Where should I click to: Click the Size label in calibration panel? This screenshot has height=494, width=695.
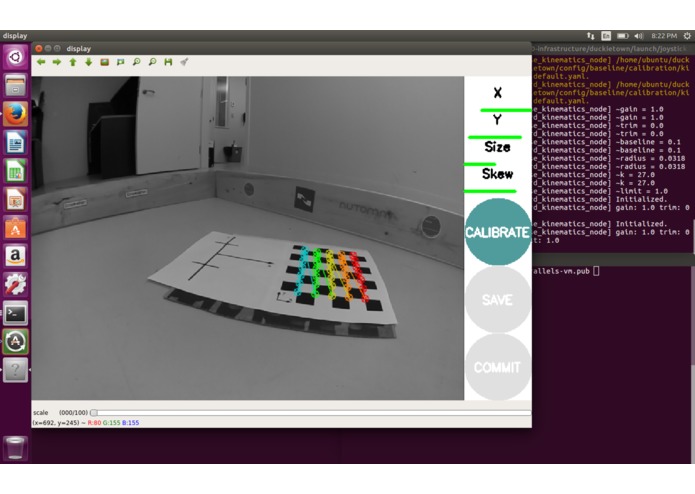[x=497, y=147]
